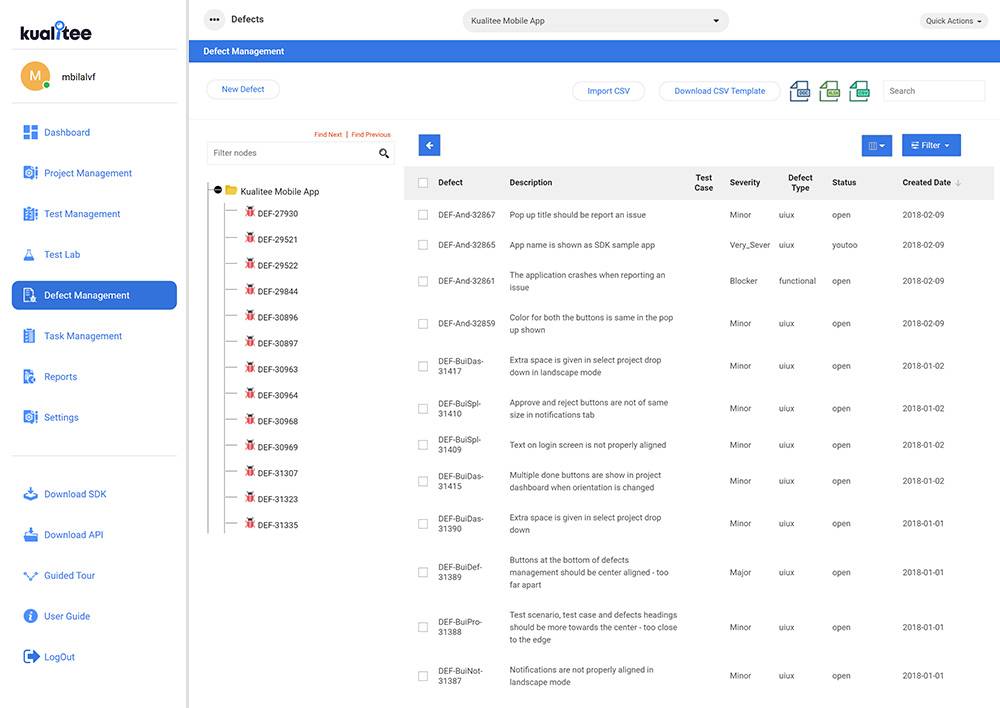The height and width of the screenshot is (708, 1000).
Task: Click the first dark blue export file icon
Action: (799, 91)
